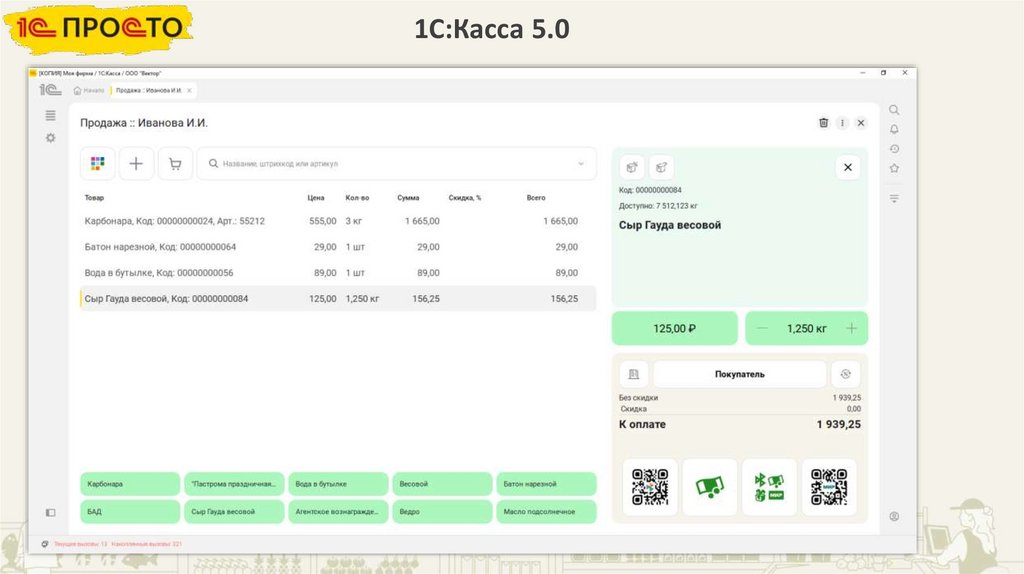The width and height of the screenshot is (1024, 574).
Task: Pay via first QR code payment button
Action: [x=650, y=487]
